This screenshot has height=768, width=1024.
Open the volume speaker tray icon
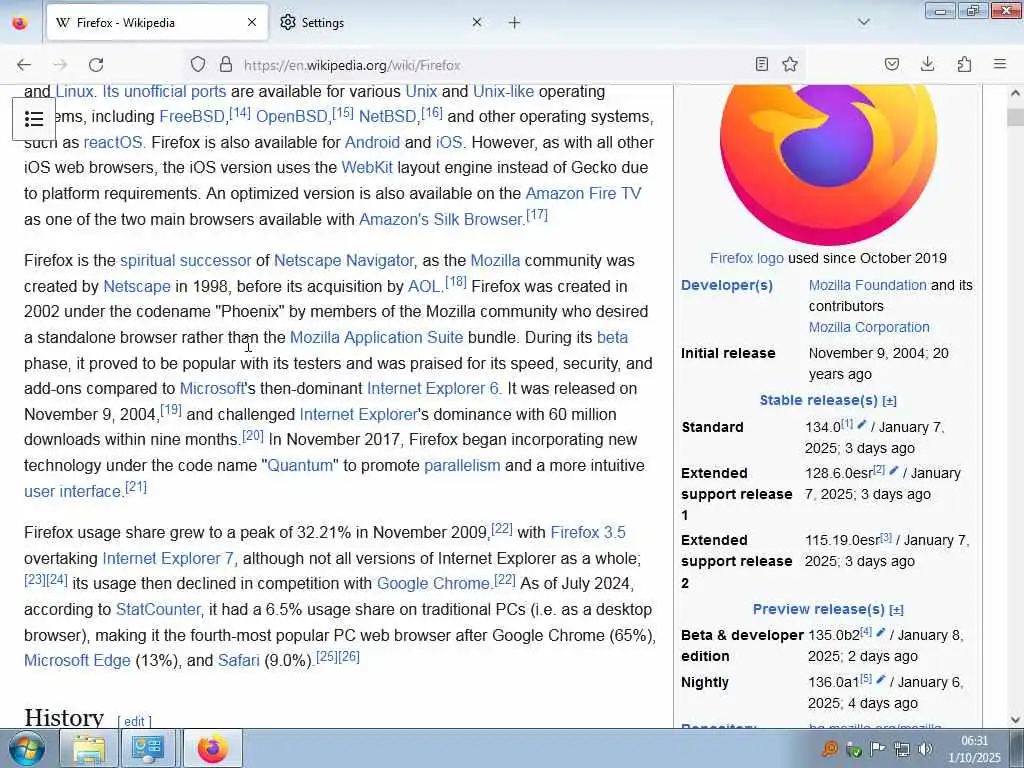(925, 749)
